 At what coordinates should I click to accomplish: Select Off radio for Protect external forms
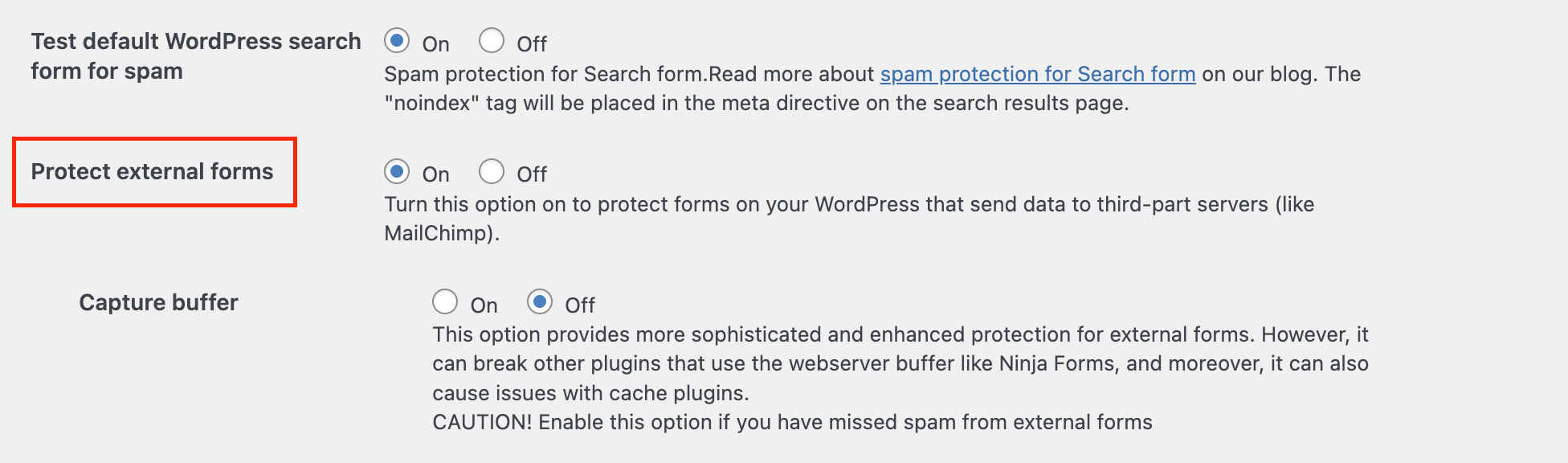(492, 171)
